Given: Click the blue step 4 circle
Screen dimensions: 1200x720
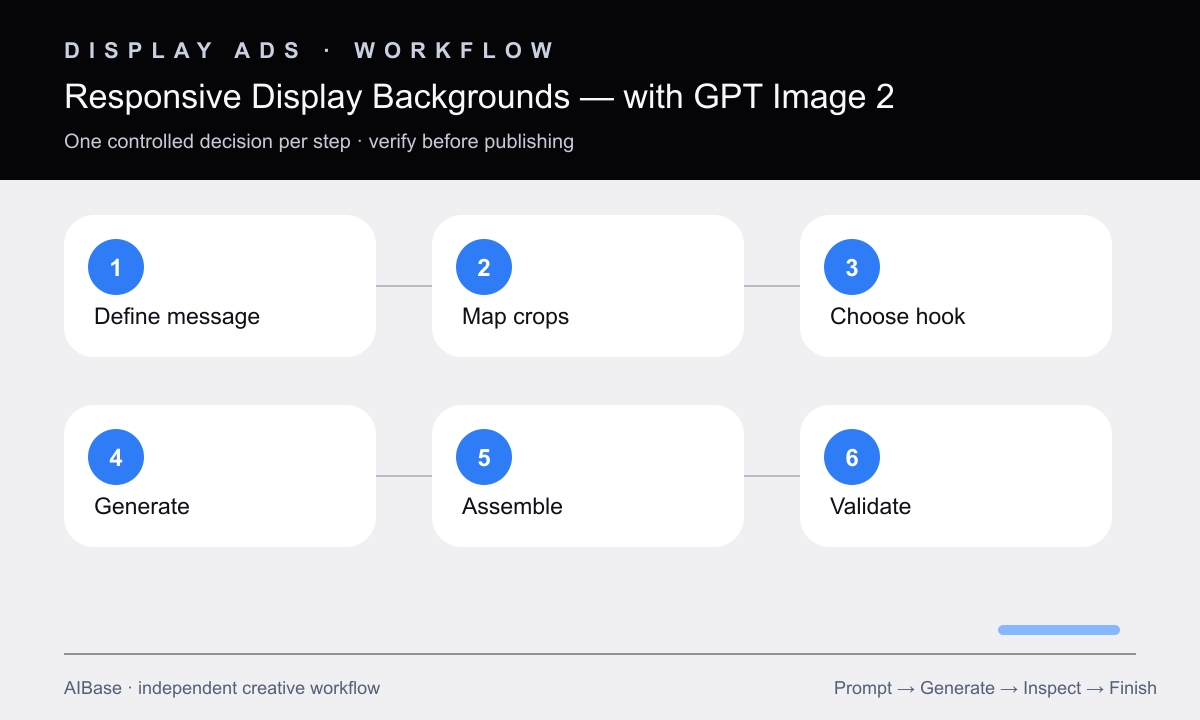Looking at the screenshot, I should [116, 457].
